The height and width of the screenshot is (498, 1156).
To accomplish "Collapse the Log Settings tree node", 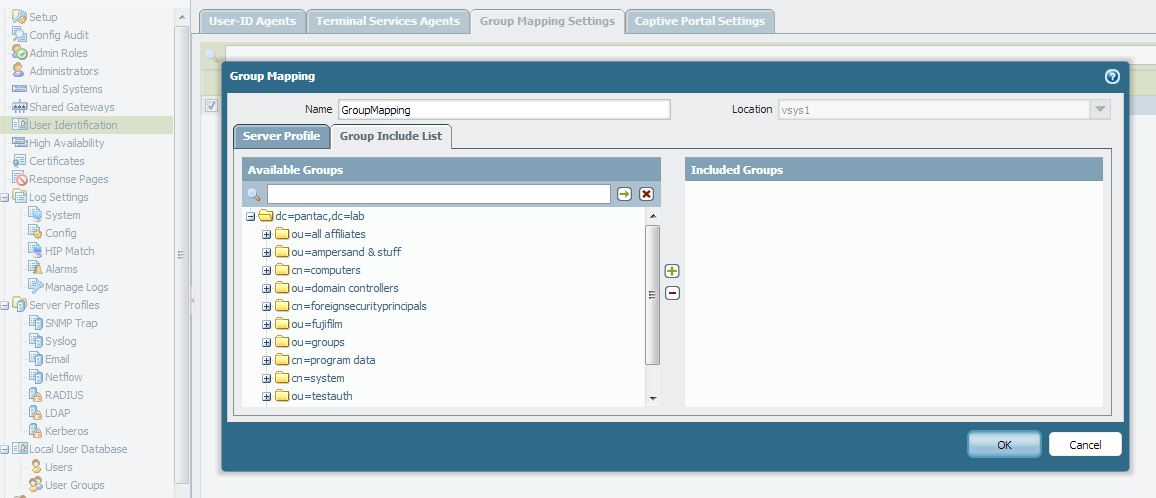I will pyautogui.click(x=5, y=197).
